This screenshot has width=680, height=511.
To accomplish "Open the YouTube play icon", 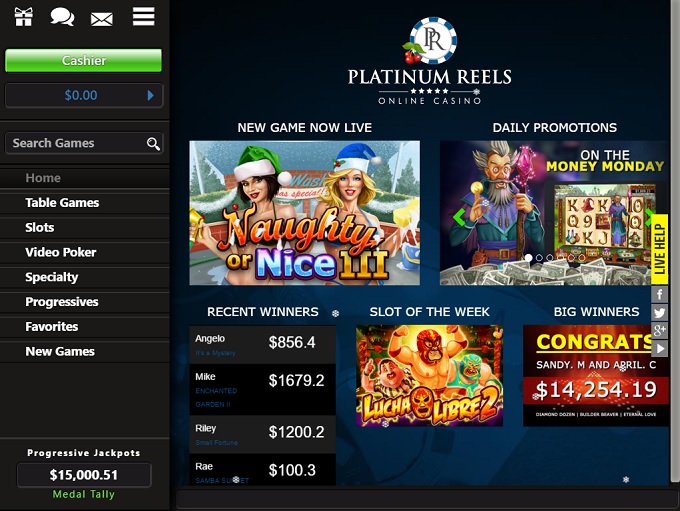I will 659,348.
